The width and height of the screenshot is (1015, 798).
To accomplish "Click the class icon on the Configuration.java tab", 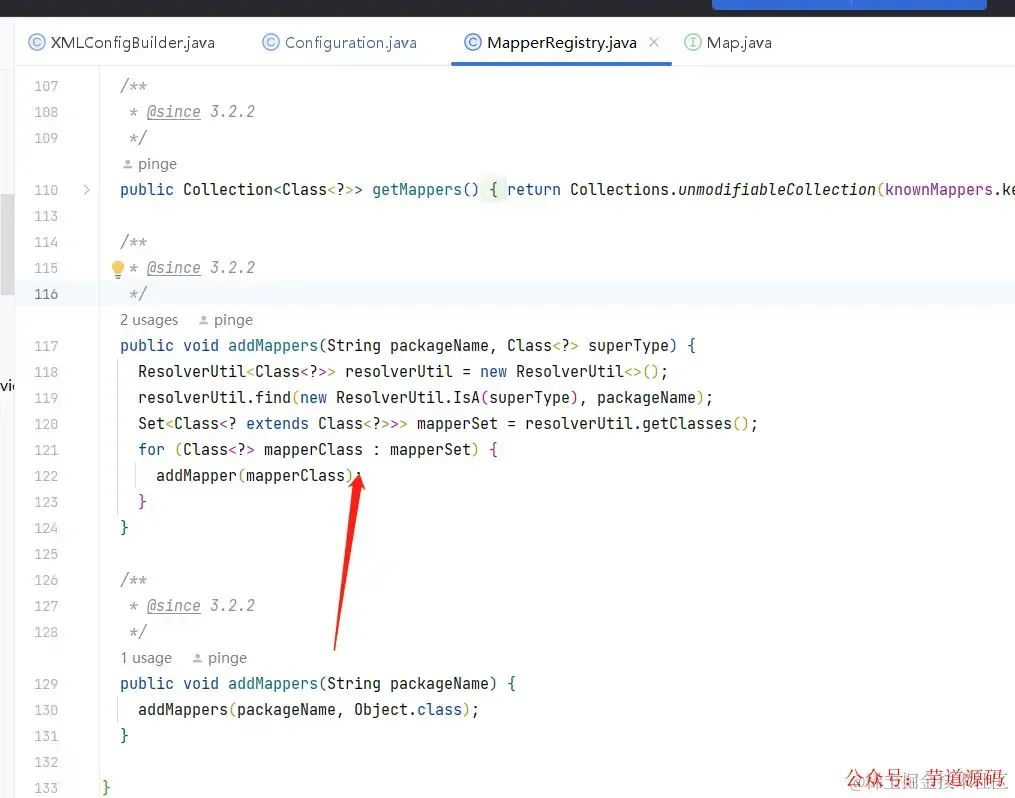I will click(x=271, y=42).
